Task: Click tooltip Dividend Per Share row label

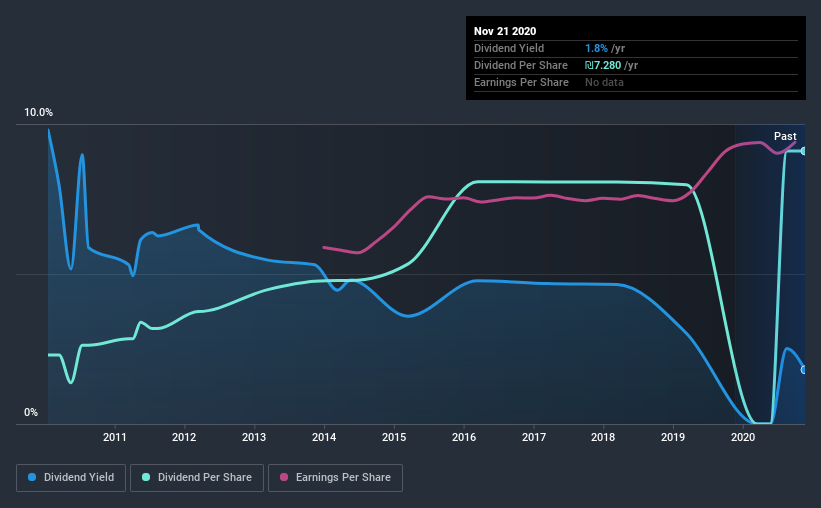Action: 520,65
